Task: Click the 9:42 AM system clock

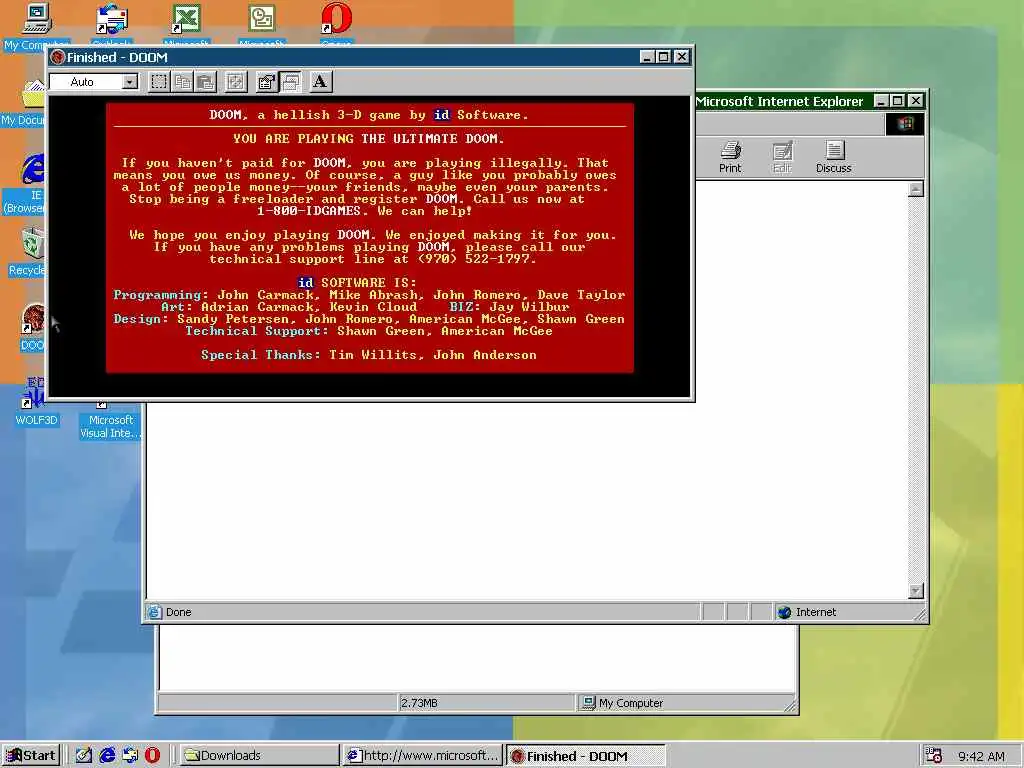Action: coord(982,756)
